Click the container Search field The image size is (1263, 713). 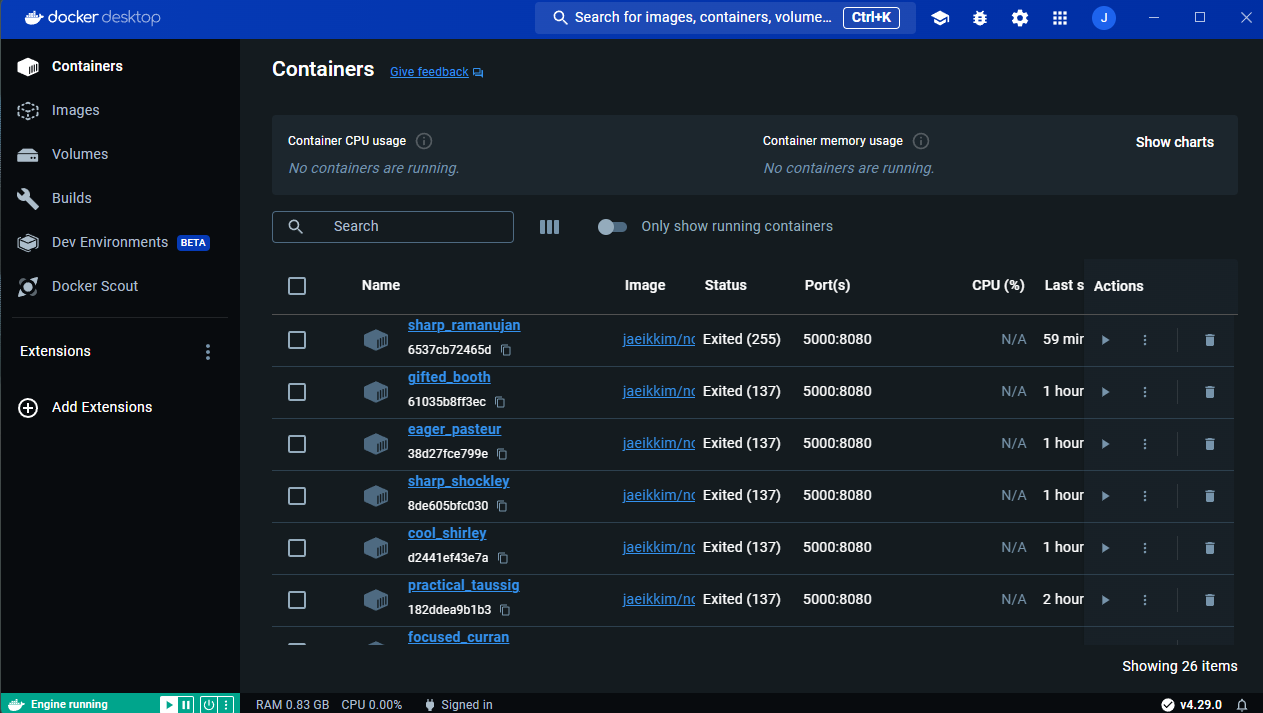pos(393,227)
